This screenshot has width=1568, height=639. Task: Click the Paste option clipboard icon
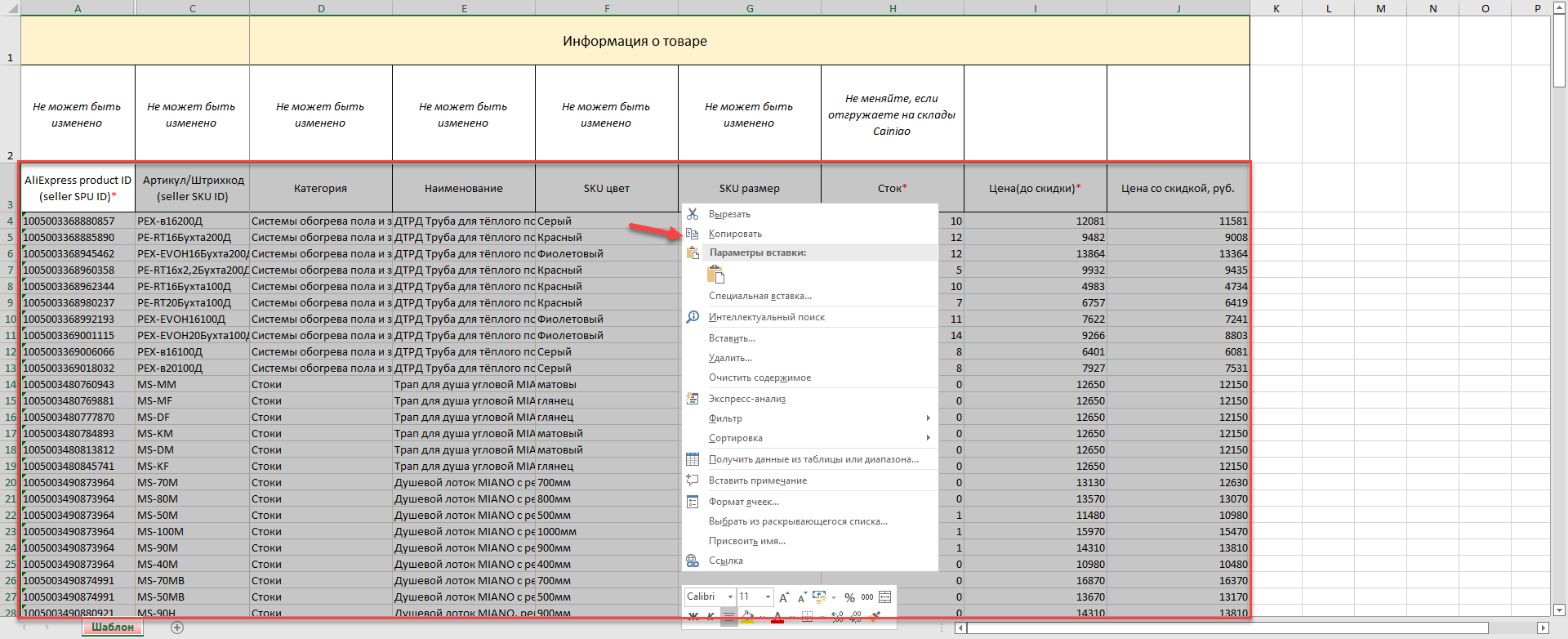pos(715,275)
